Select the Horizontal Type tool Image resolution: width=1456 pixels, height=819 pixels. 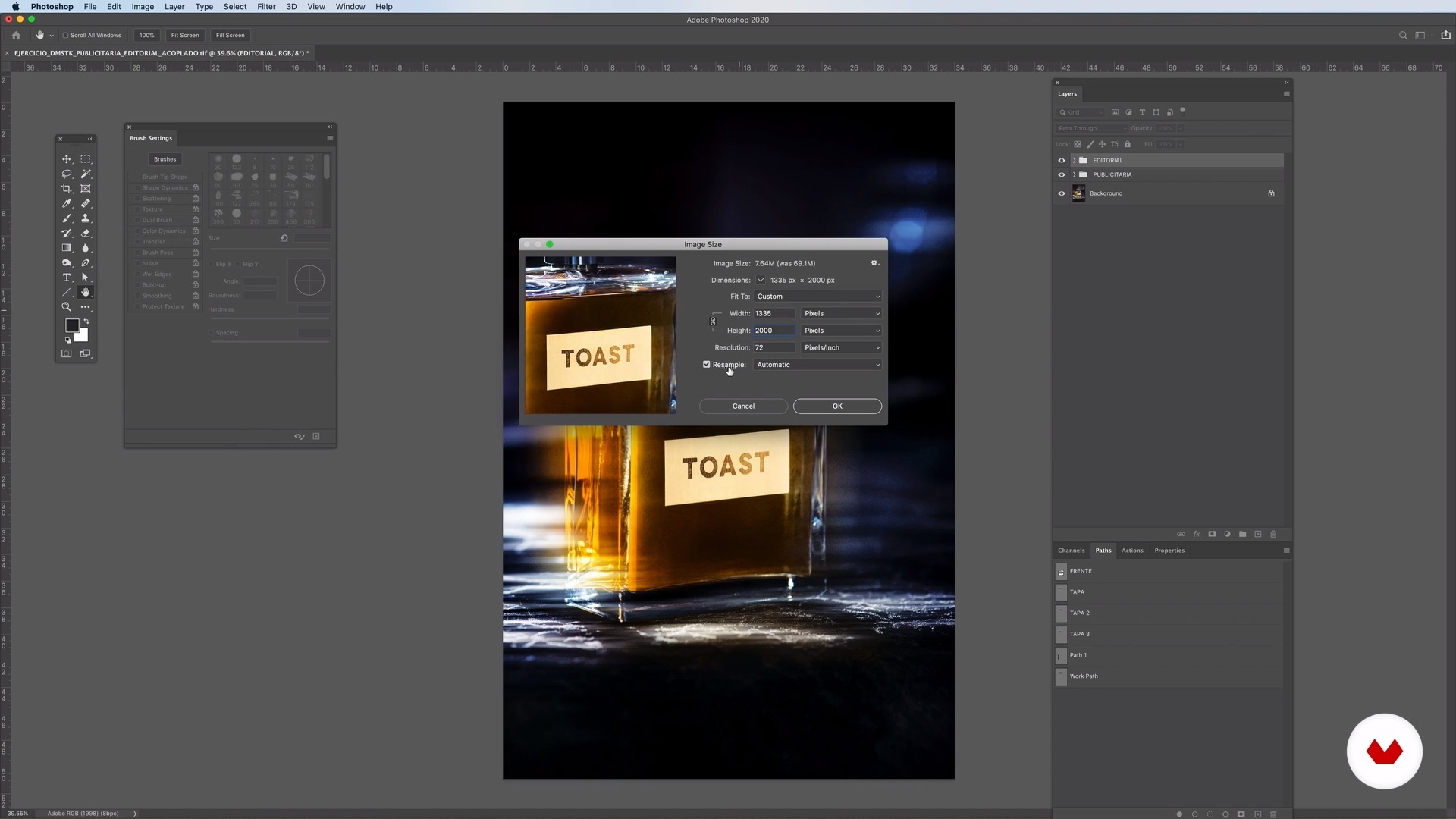[x=67, y=278]
